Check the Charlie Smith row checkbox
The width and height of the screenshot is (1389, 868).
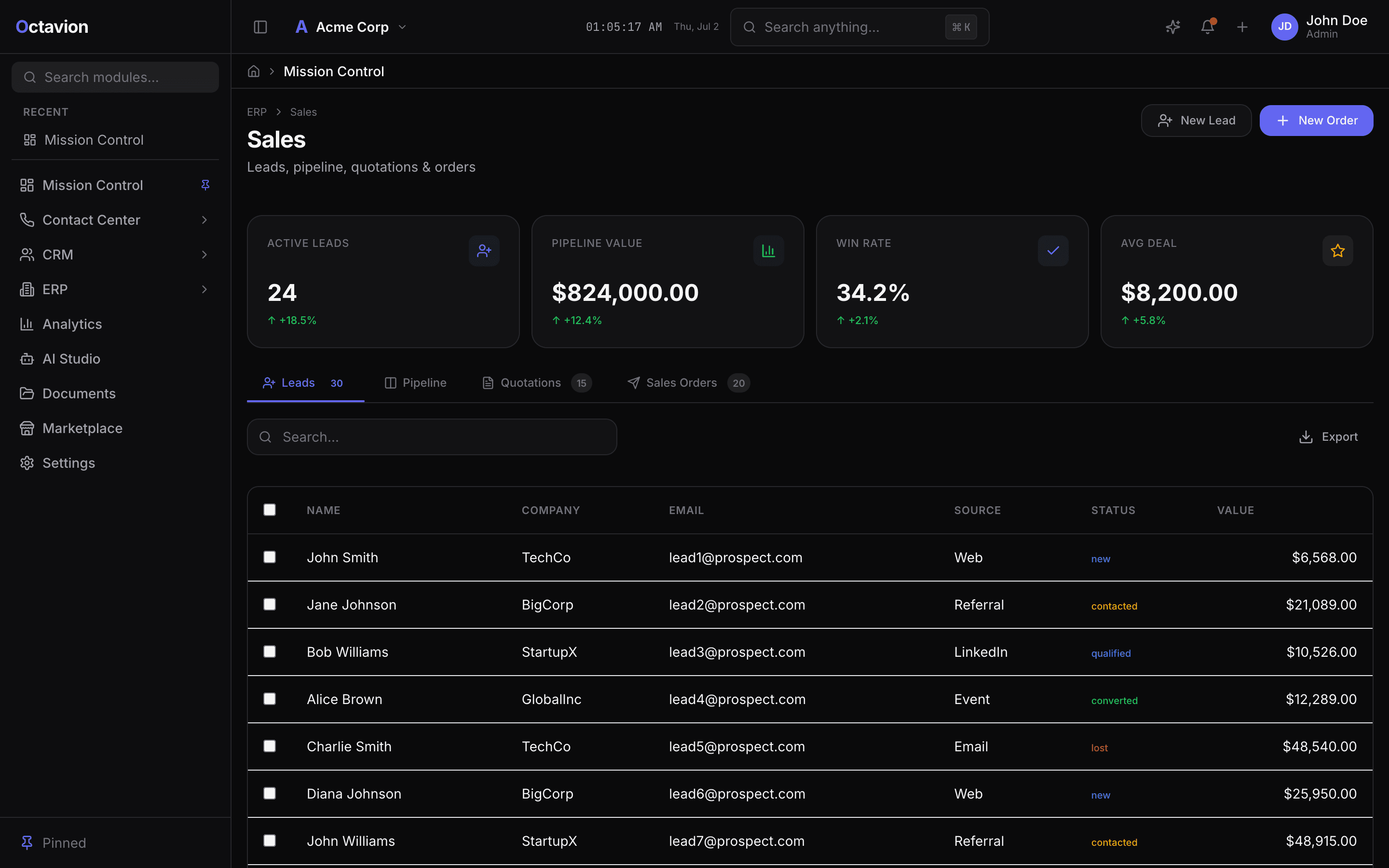[269, 746]
